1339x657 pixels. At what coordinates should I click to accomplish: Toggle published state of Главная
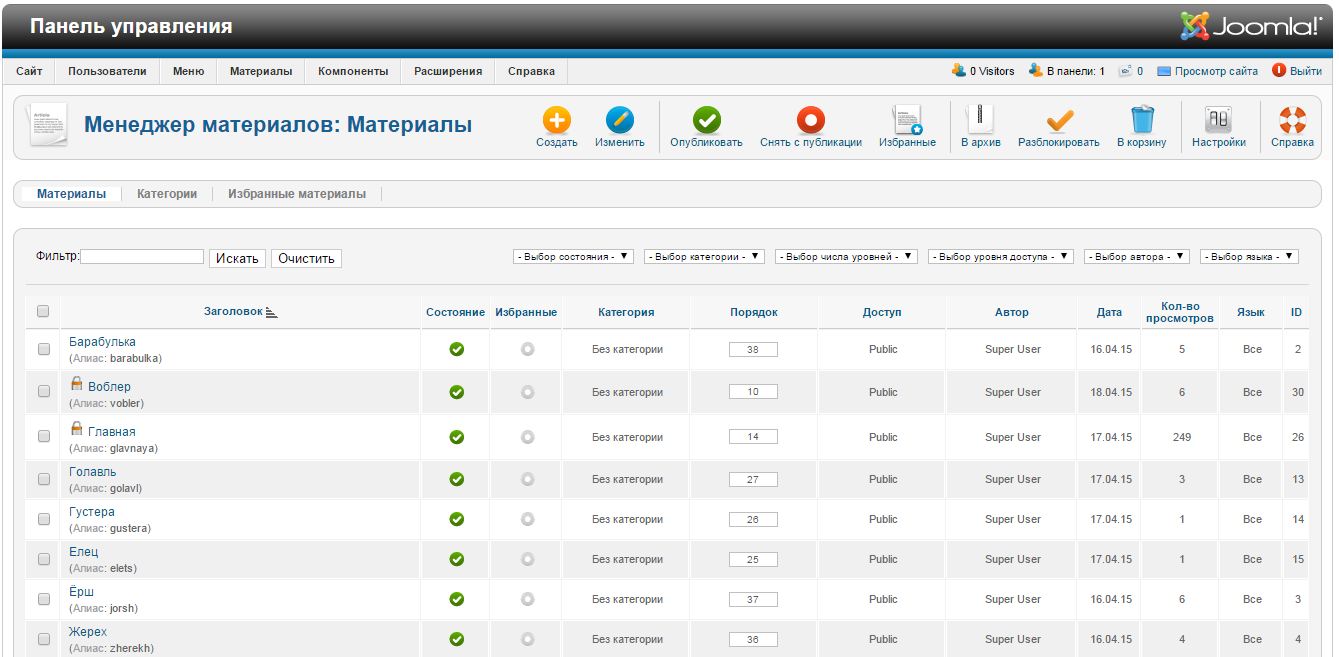(x=456, y=437)
